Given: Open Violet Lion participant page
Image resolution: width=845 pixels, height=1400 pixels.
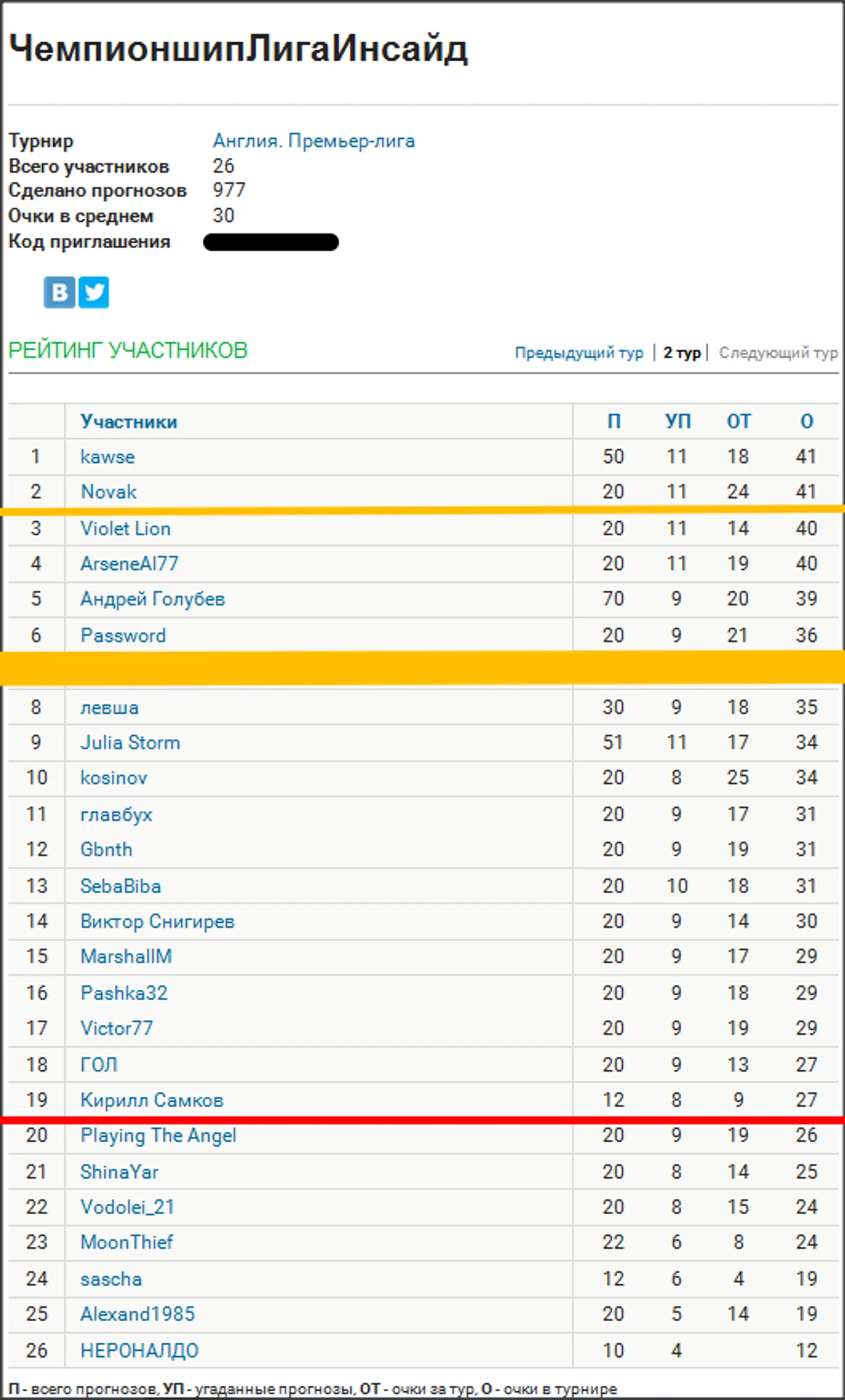Looking at the screenshot, I should (125, 528).
